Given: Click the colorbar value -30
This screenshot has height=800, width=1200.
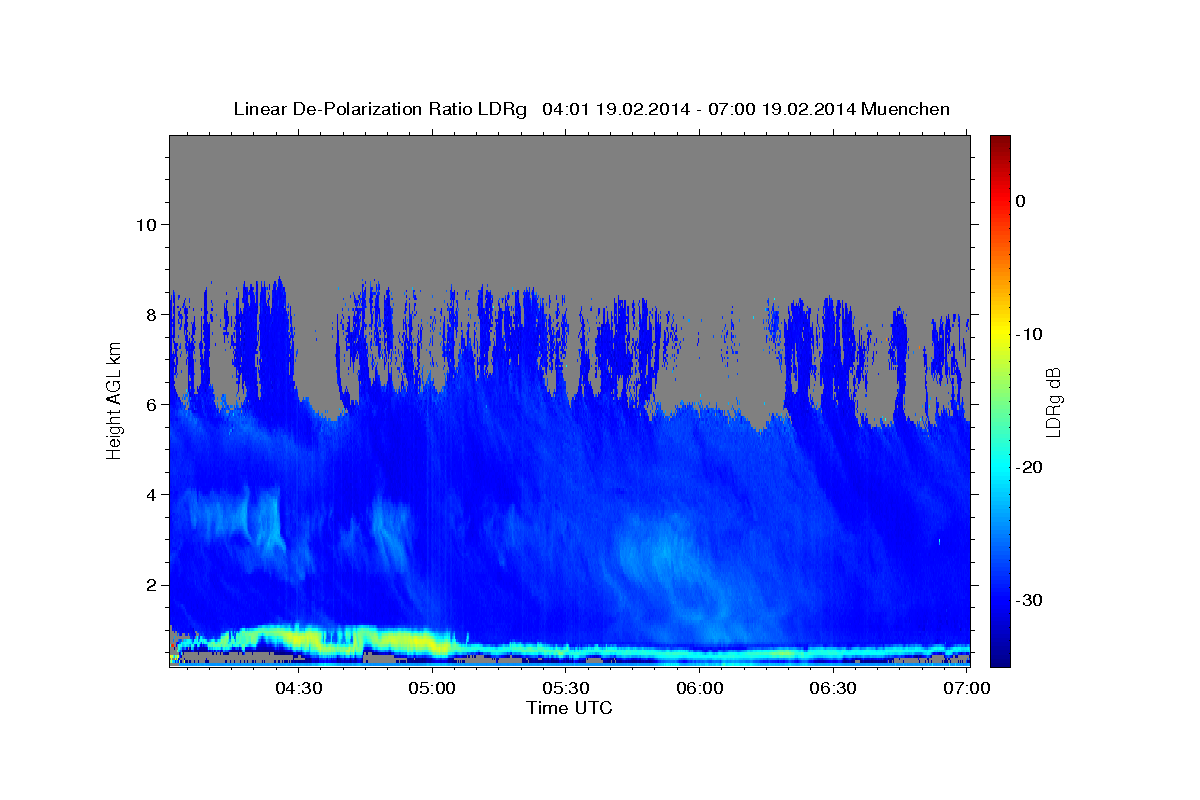Looking at the screenshot, I should coord(1030,600).
